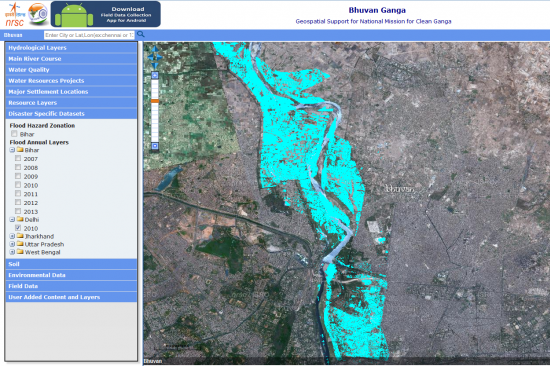
Task: Collapse the Bihar flood annual folder
Action: click(x=12, y=150)
